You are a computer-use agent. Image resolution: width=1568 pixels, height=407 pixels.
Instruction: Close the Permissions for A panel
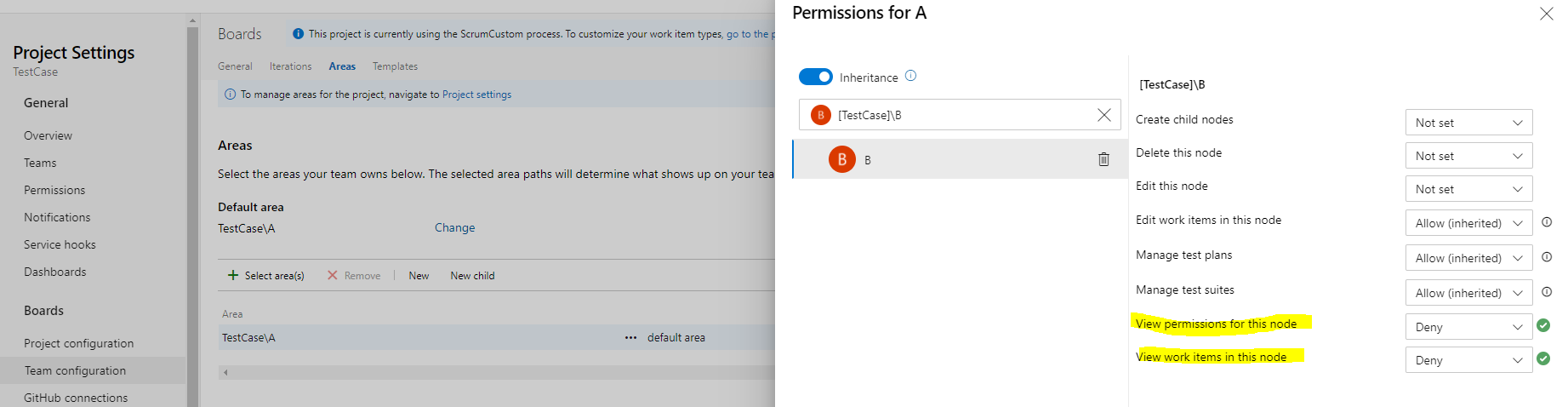1546,14
